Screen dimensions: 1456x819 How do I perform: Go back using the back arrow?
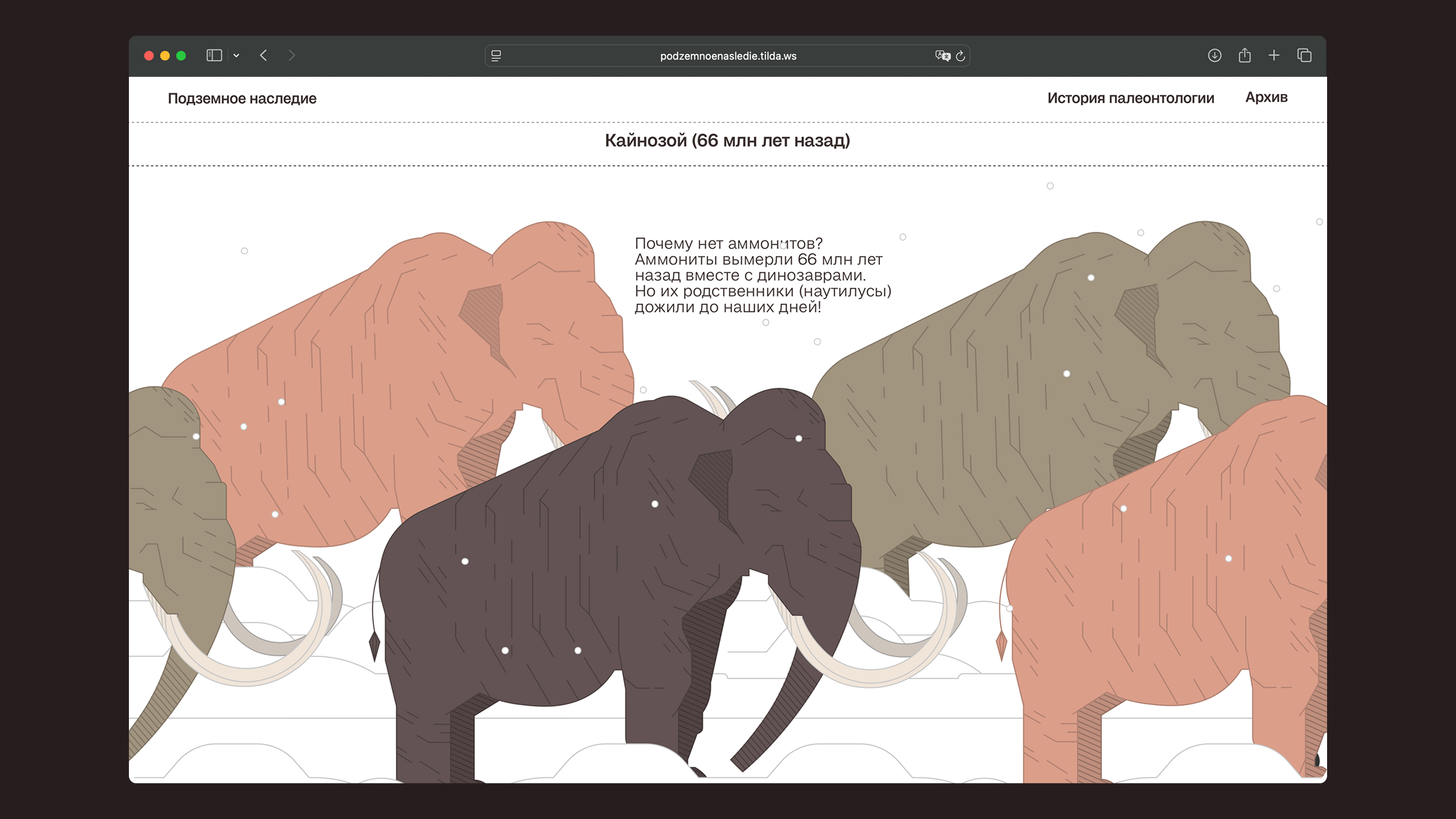point(263,56)
